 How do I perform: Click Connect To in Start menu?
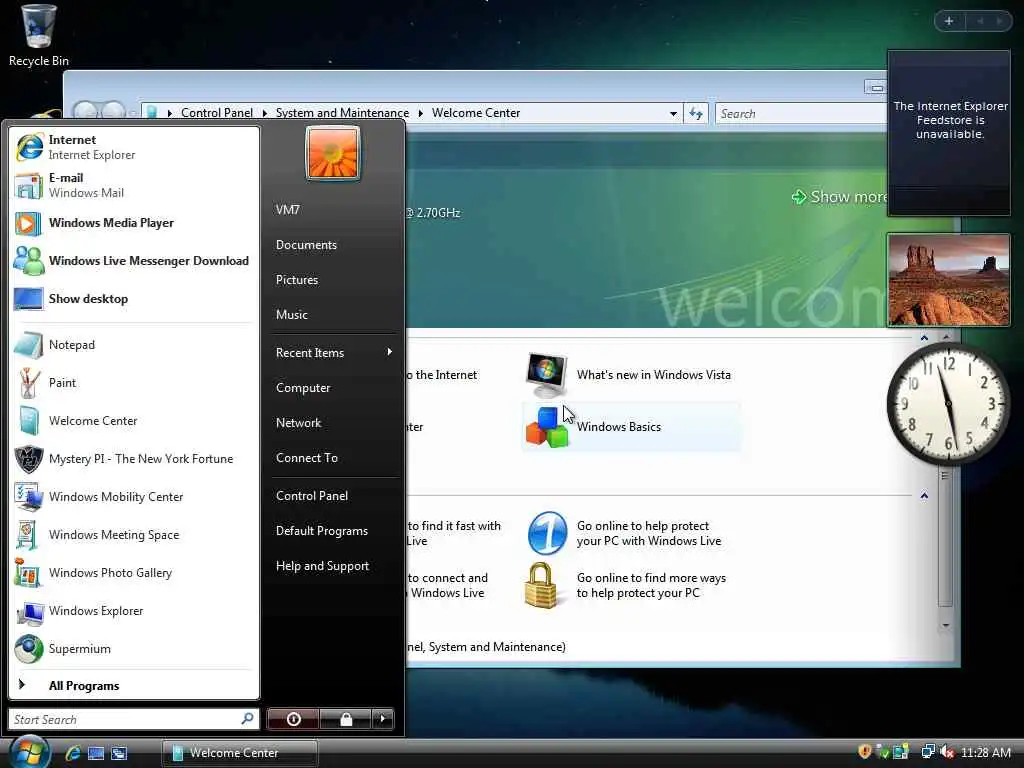pyautogui.click(x=332, y=458)
